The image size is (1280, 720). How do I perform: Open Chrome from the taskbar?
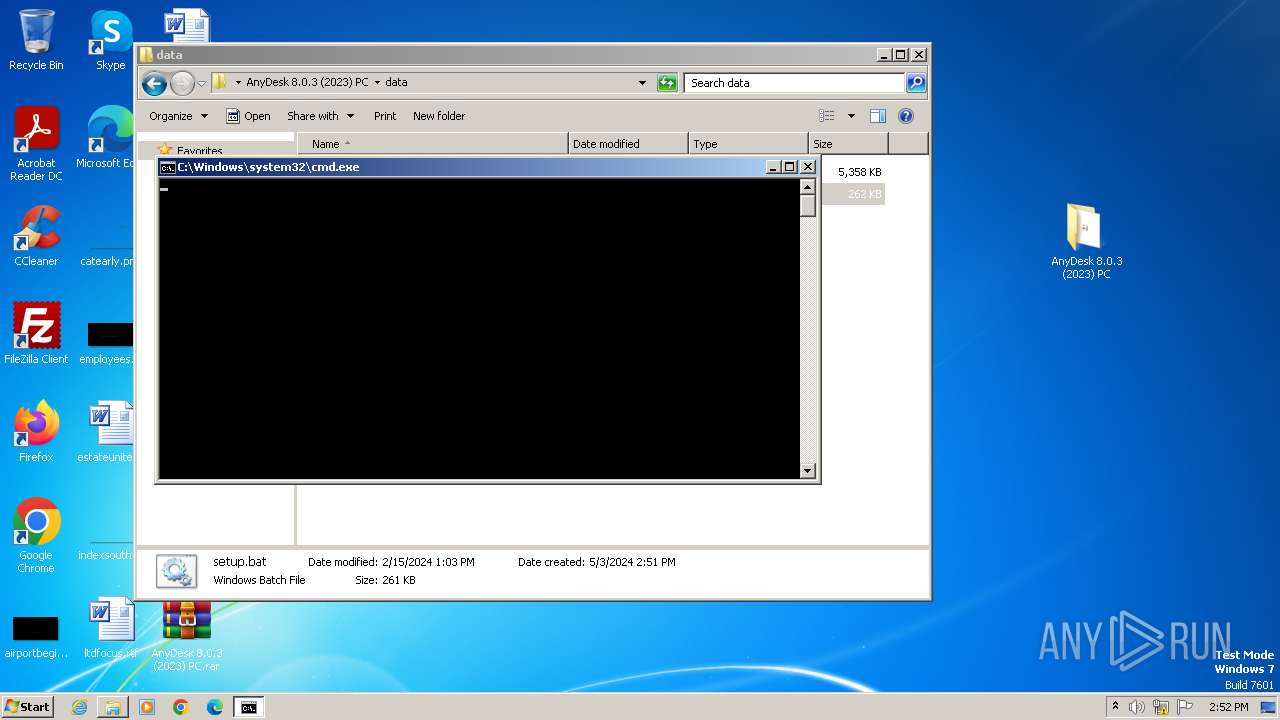(181, 707)
